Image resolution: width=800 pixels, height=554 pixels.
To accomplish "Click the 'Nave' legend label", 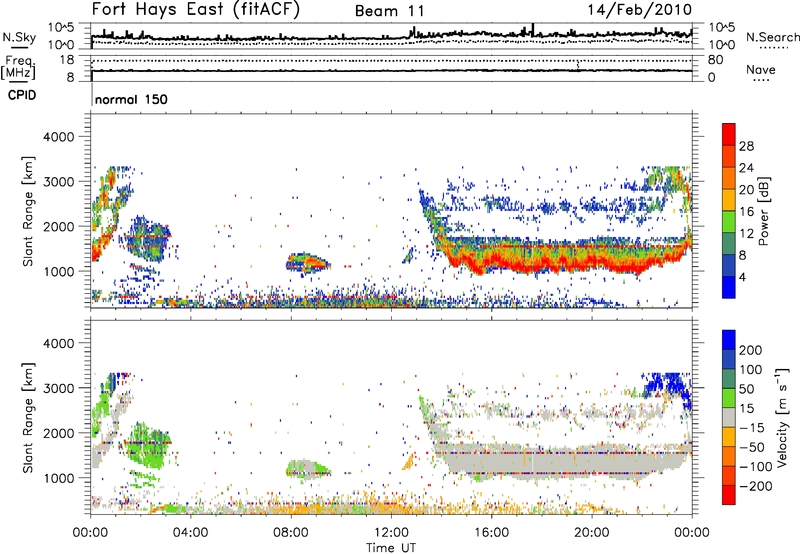I will (x=760, y=70).
